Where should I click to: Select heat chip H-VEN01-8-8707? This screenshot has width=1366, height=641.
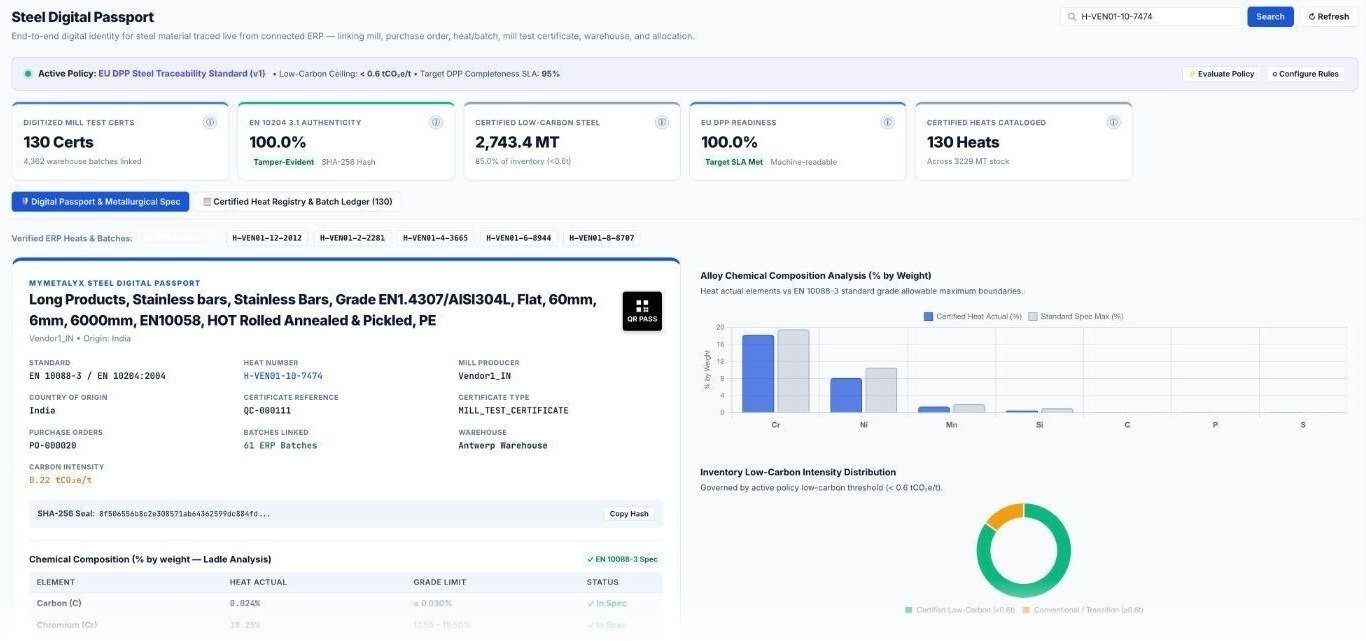(602, 238)
